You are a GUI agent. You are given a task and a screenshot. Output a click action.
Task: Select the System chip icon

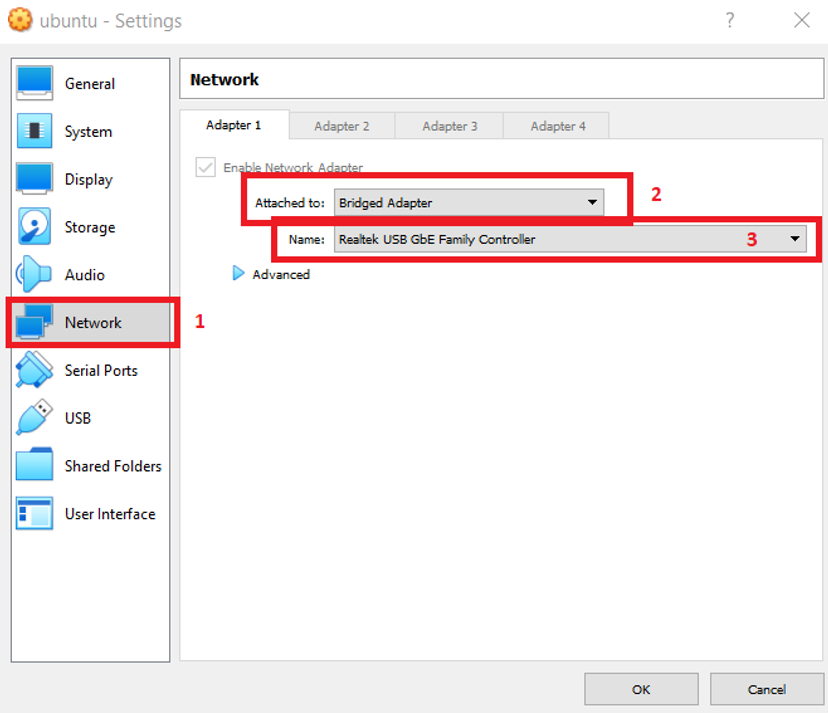tap(34, 132)
